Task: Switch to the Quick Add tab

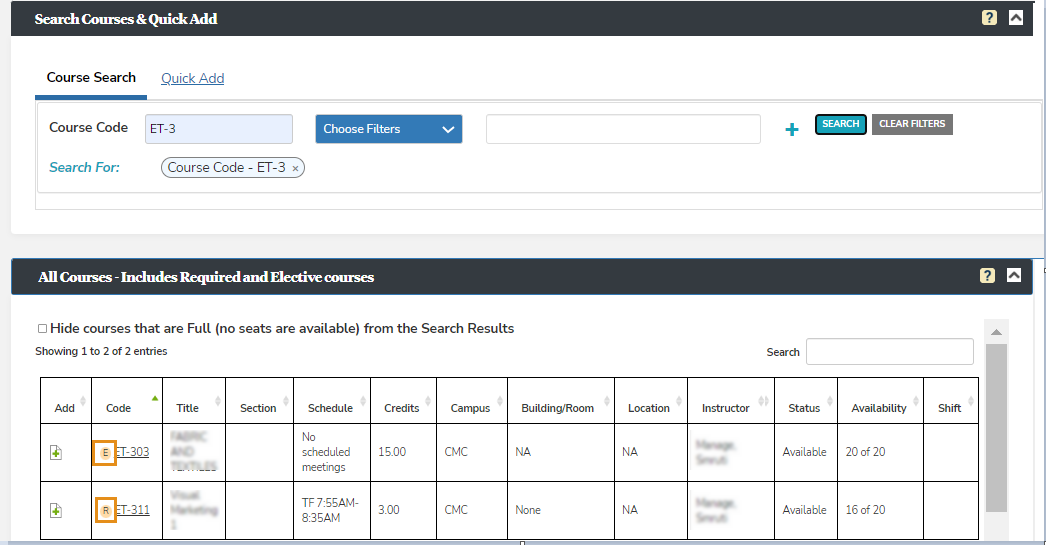Action: [x=192, y=78]
